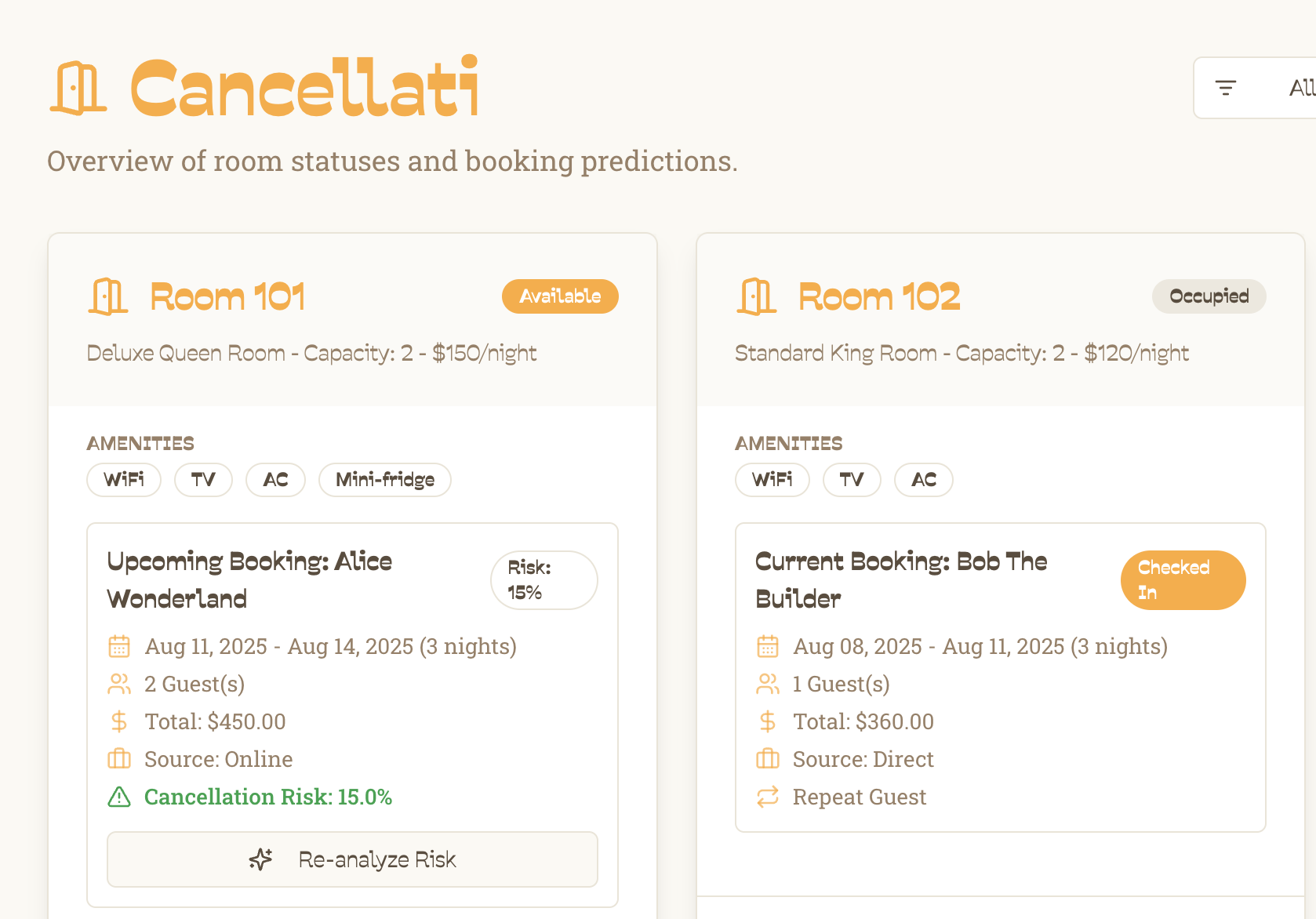This screenshot has width=1316, height=919.
Task: Click the Room 102 heading text
Action: (x=878, y=296)
